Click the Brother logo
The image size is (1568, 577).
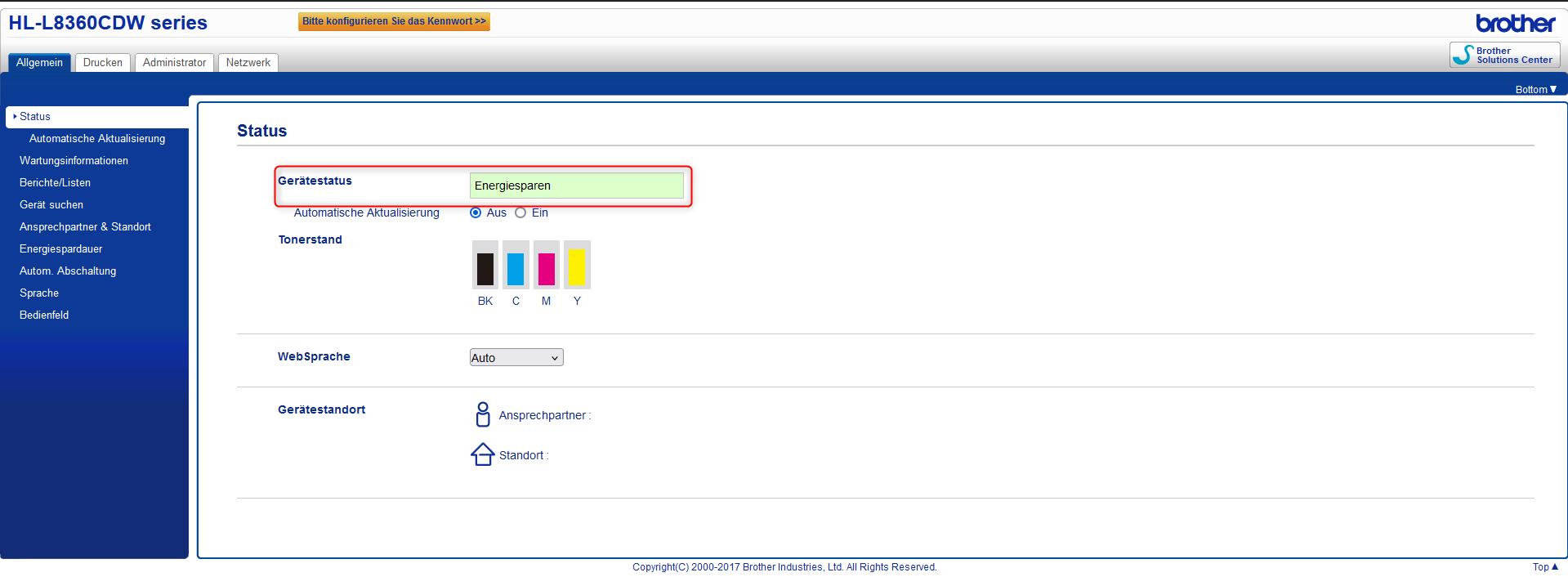click(1516, 23)
